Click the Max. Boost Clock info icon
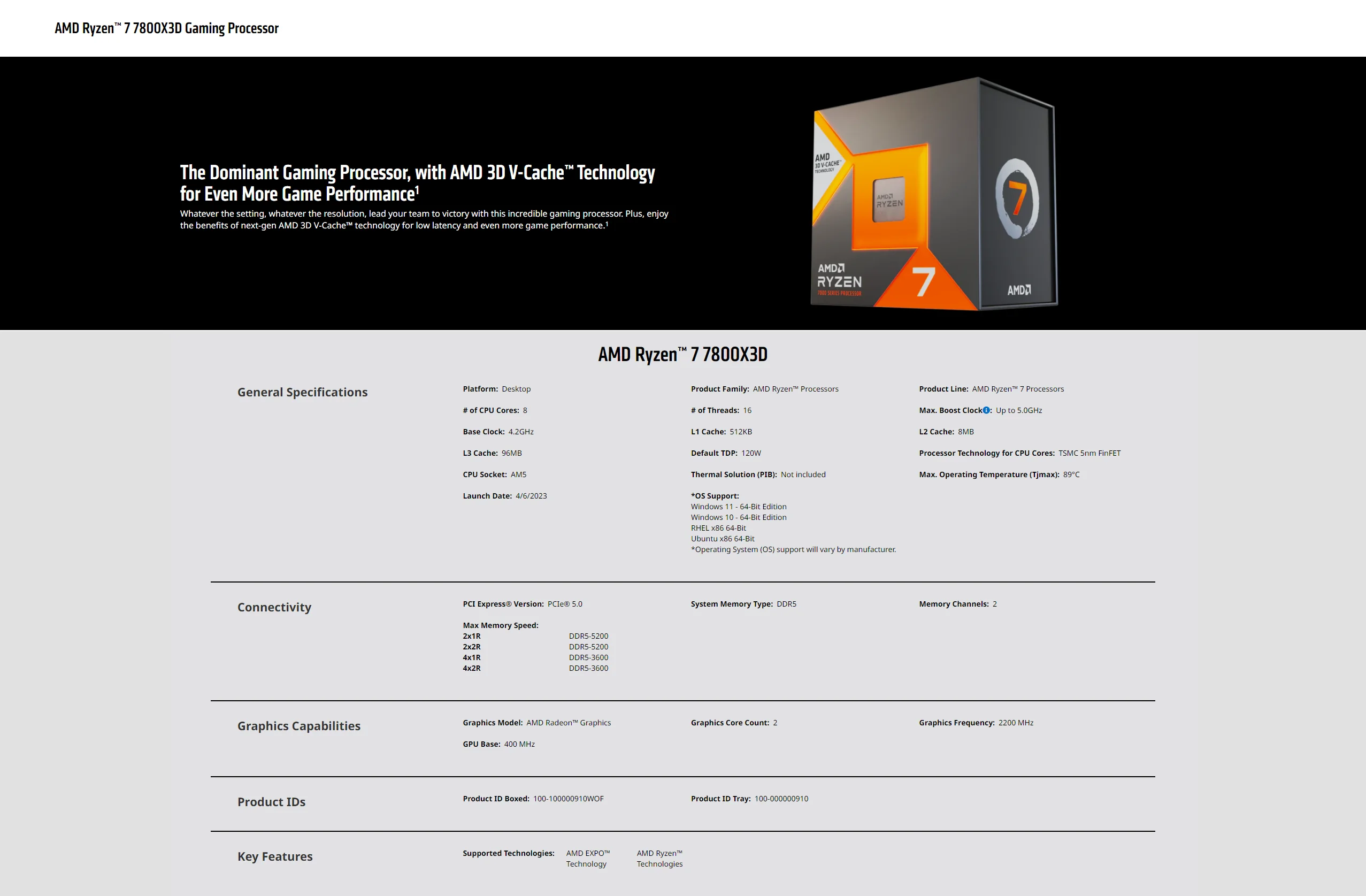Screen dimensions: 1366x896 [x=986, y=410]
